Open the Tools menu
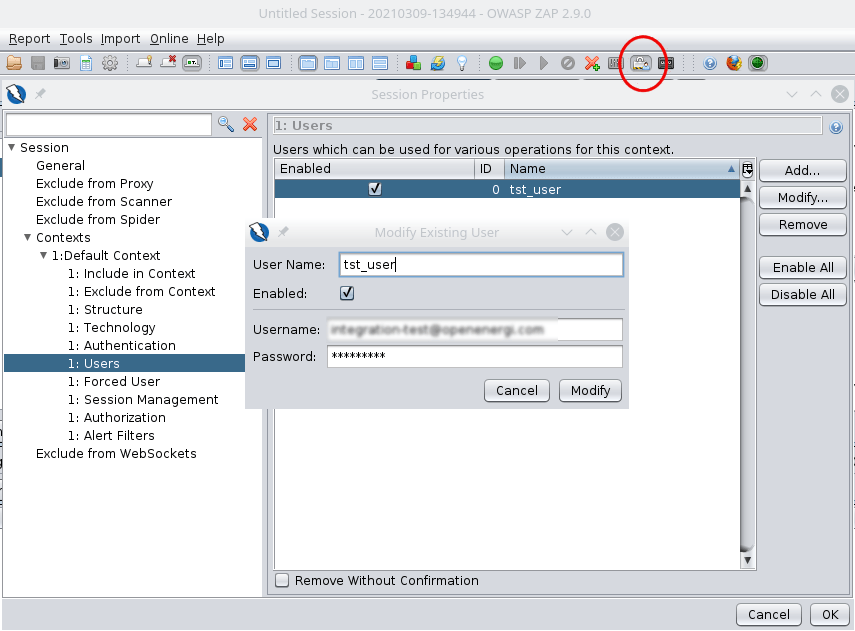 (76, 39)
